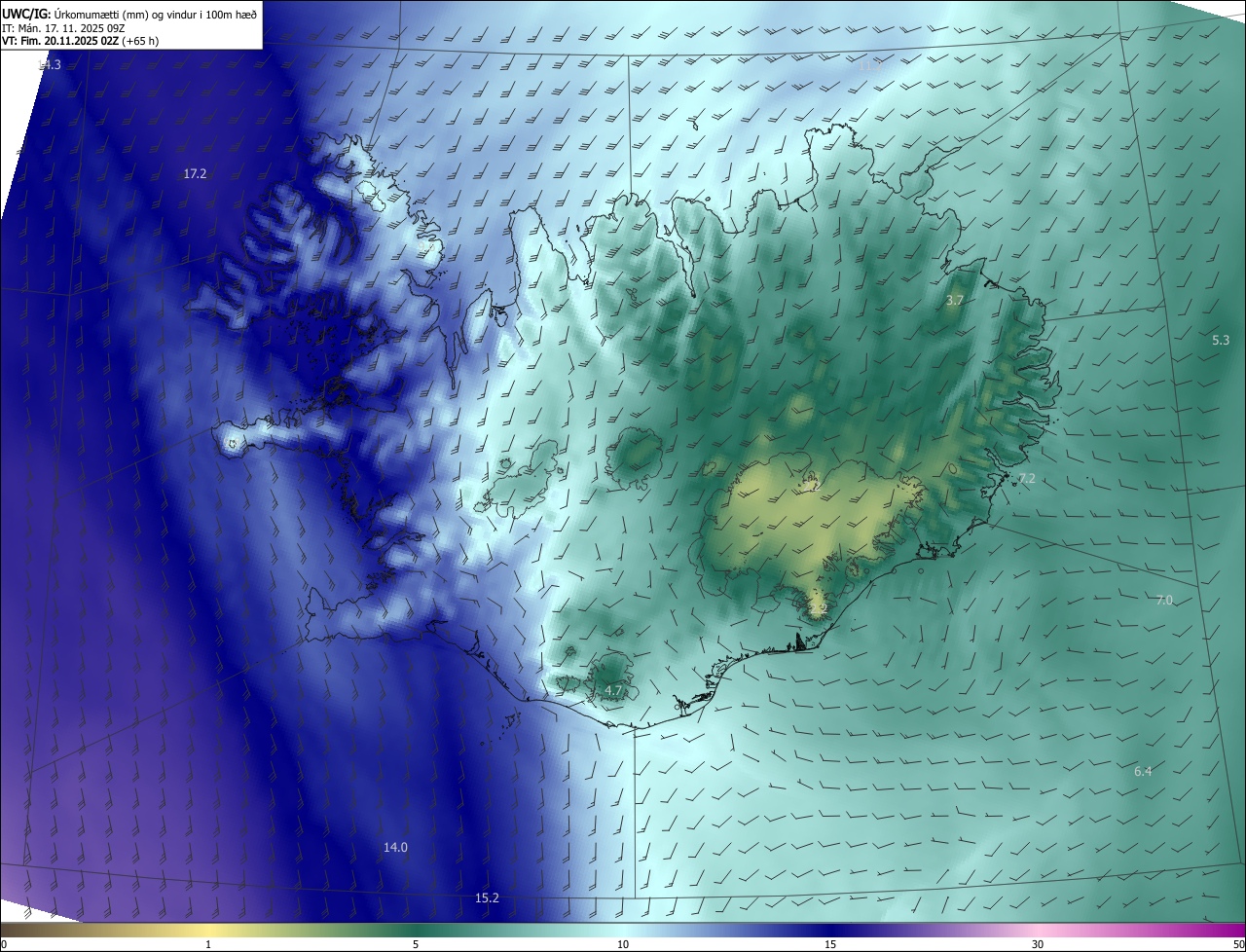This screenshot has height=952, width=1246.
Task: Click the 'IT: Mán. 17. 11. 2025 09Z' line
Action: click(63, 28)
